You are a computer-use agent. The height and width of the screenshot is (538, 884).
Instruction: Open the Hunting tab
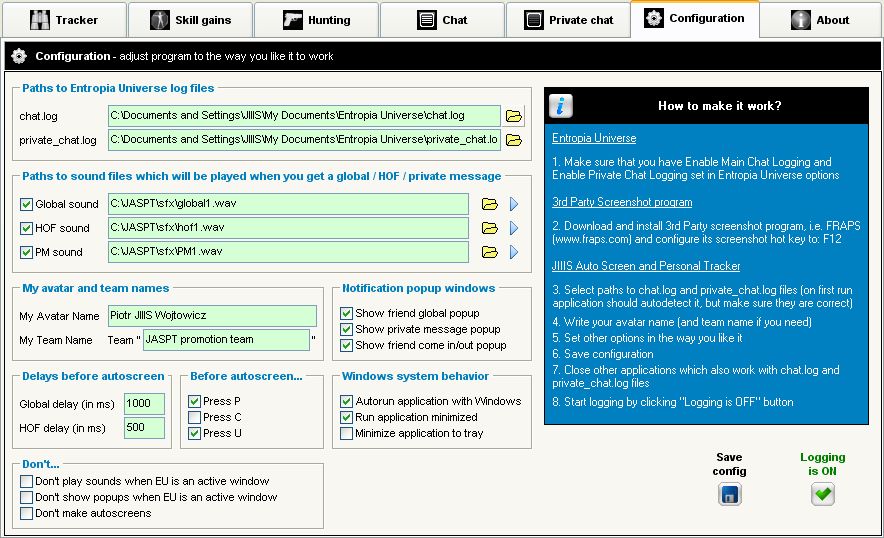point(315,20)
